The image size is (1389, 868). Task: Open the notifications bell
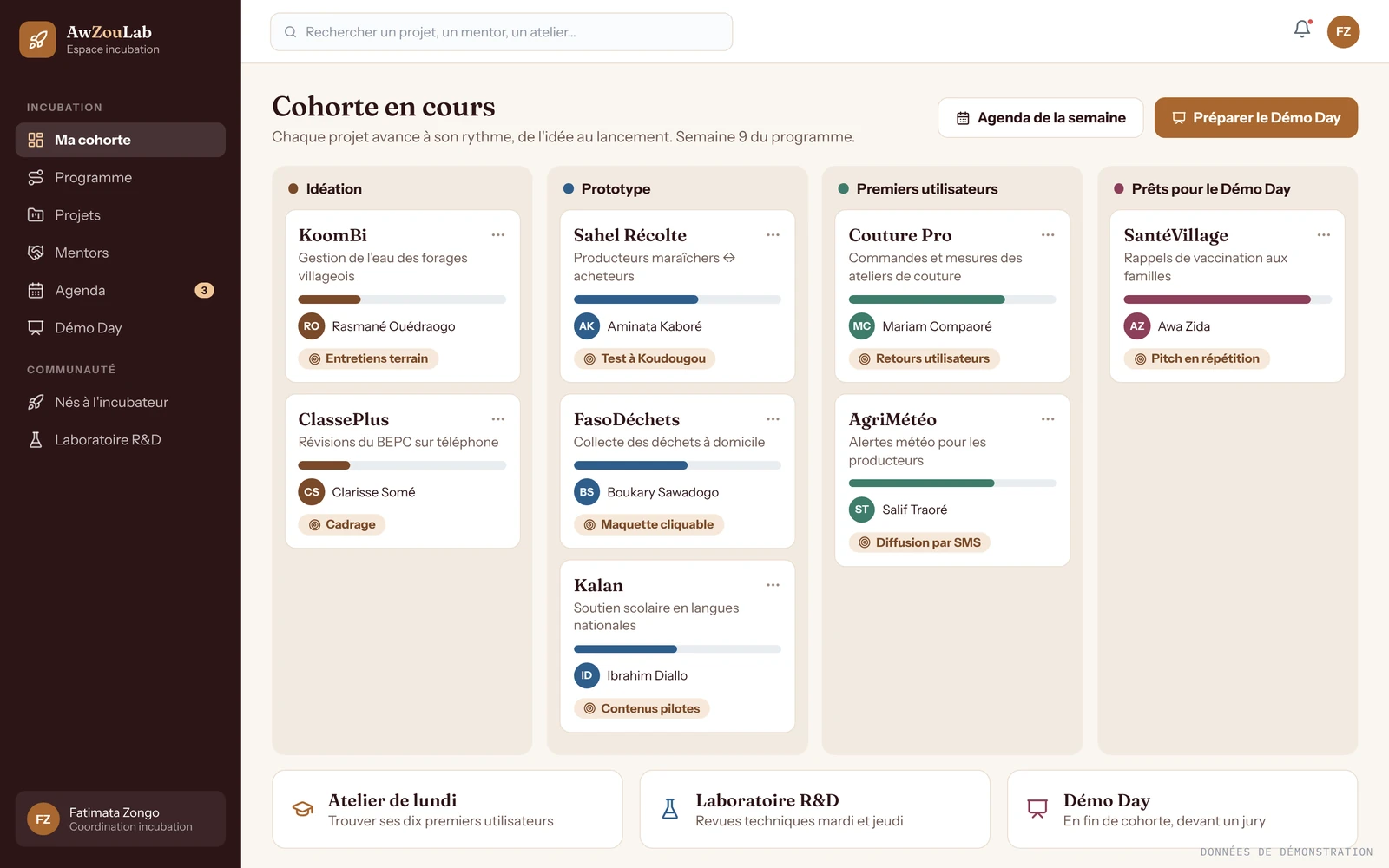(x=1302, y=30)
